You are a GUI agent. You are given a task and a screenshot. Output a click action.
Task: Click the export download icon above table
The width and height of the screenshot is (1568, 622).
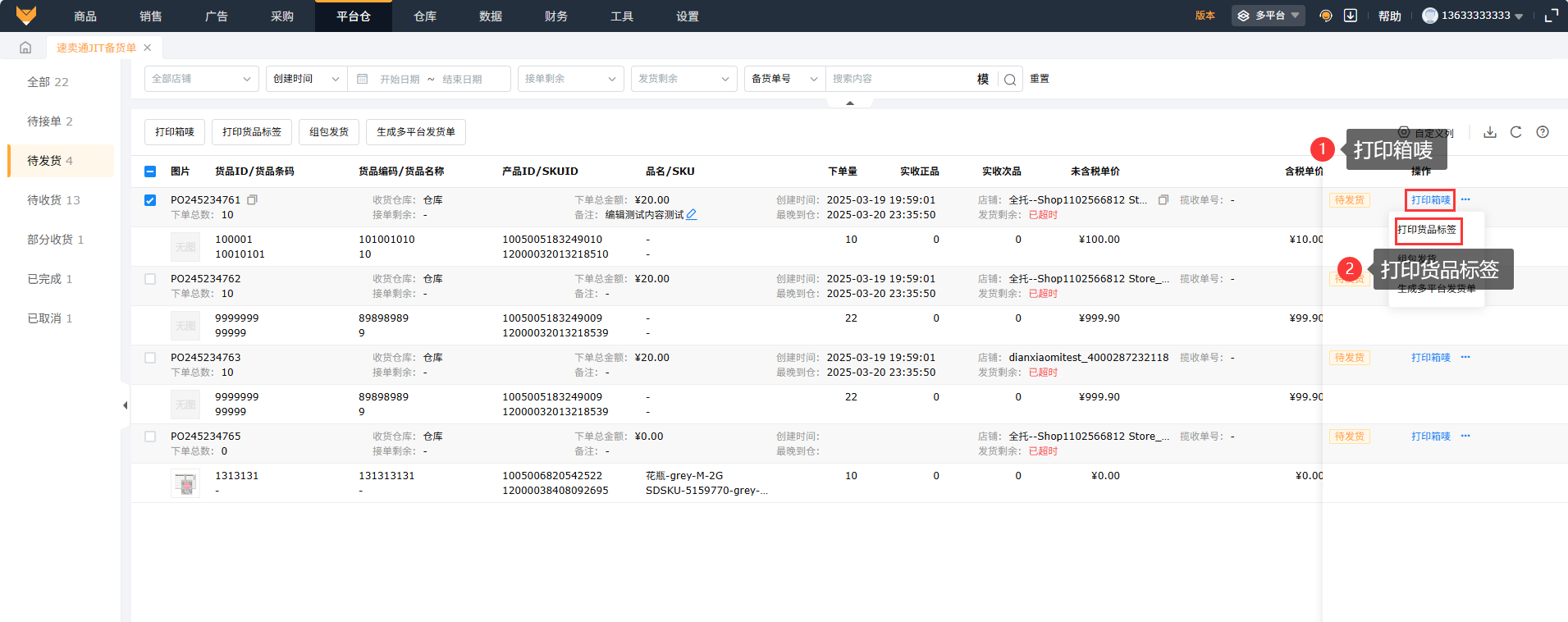pos(1490,132)
